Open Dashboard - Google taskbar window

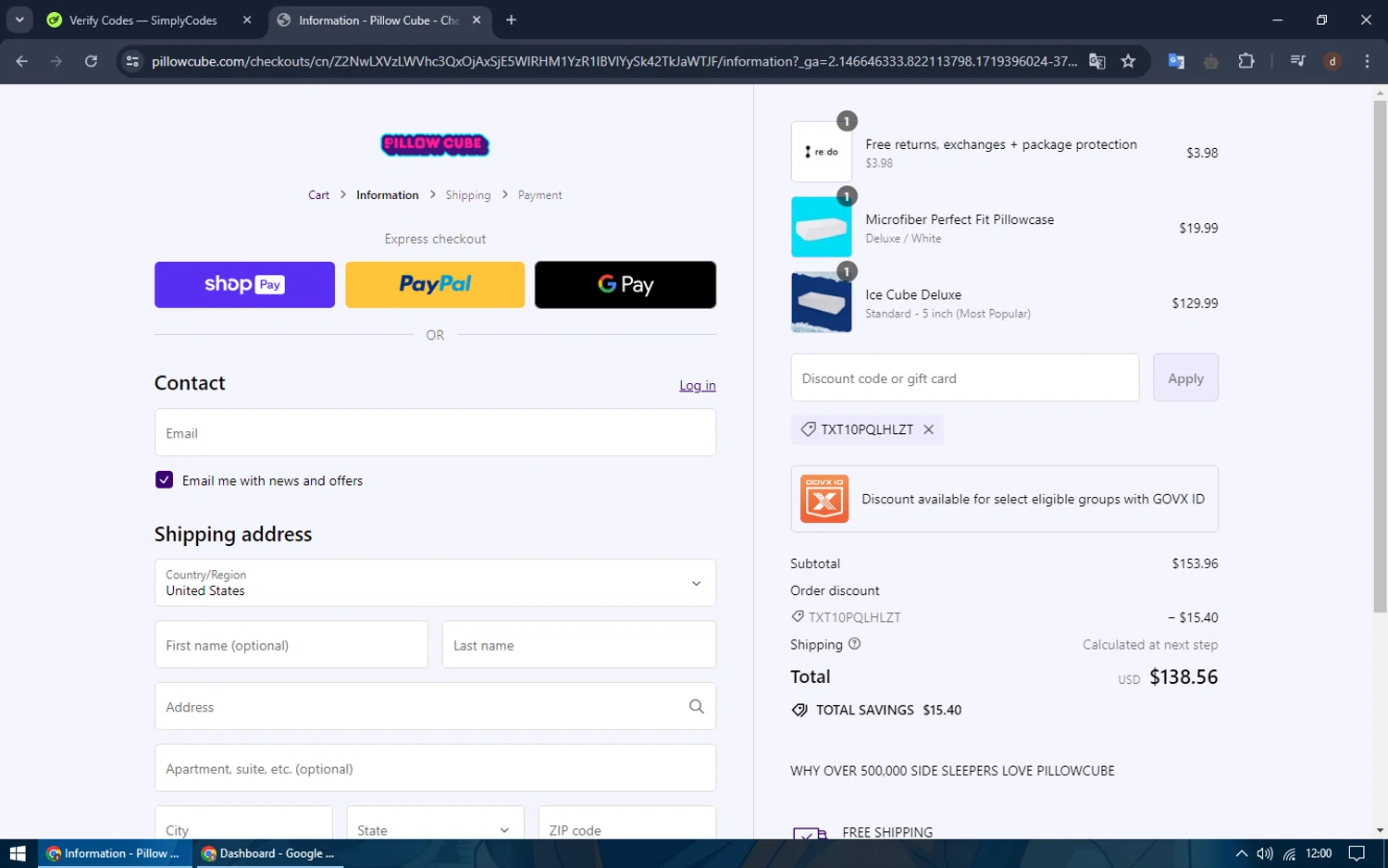[269, 853]
